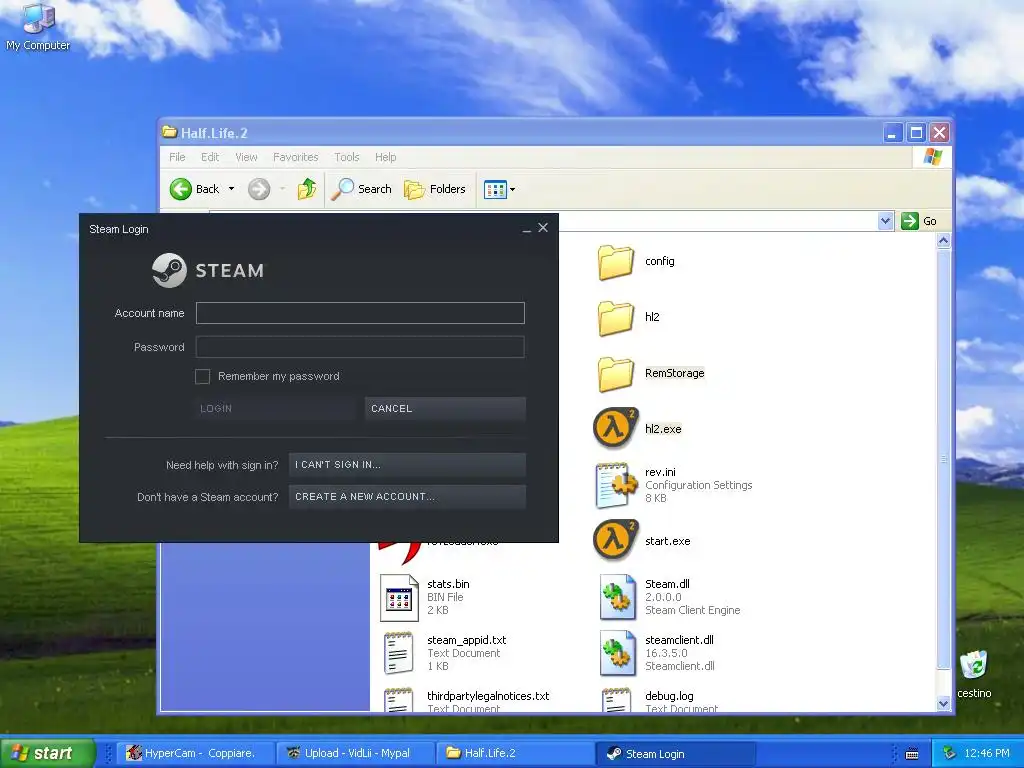Viewport: 1024px width, 768px height.
Task: Switch to HyperCam taskbar button
Action: pos(193,754)
